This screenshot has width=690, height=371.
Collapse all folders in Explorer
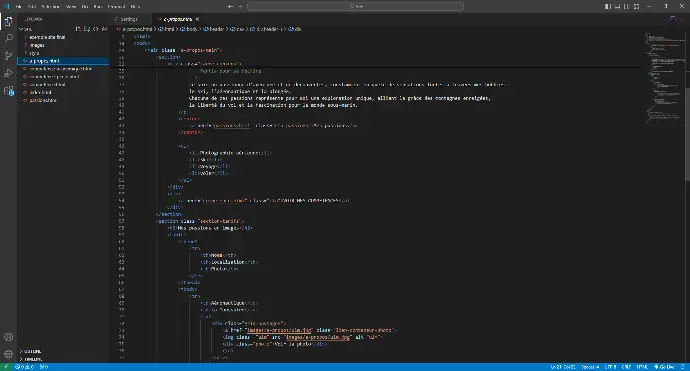pos(104,29)
